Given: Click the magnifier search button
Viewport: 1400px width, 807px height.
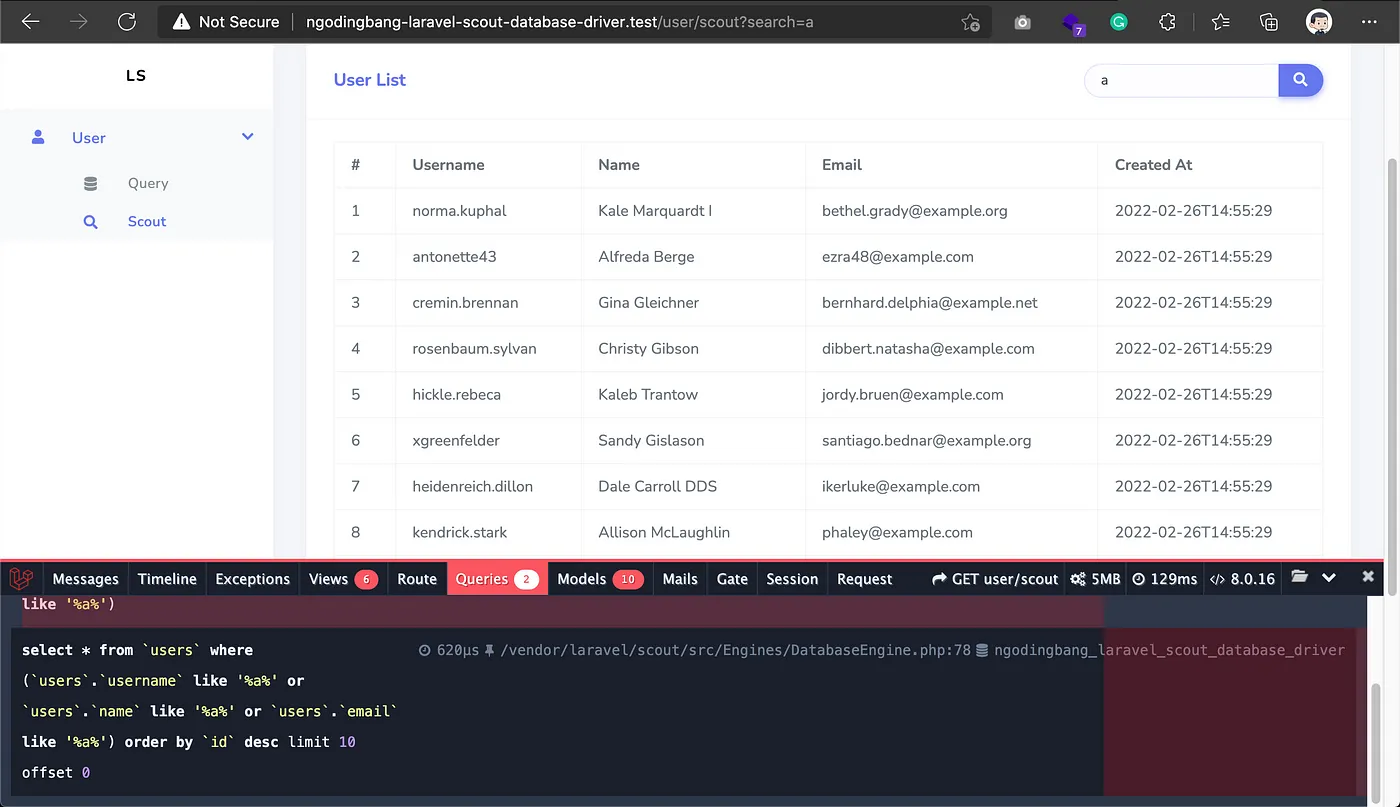Looking at the screenshot, I should coord(1300,80).
